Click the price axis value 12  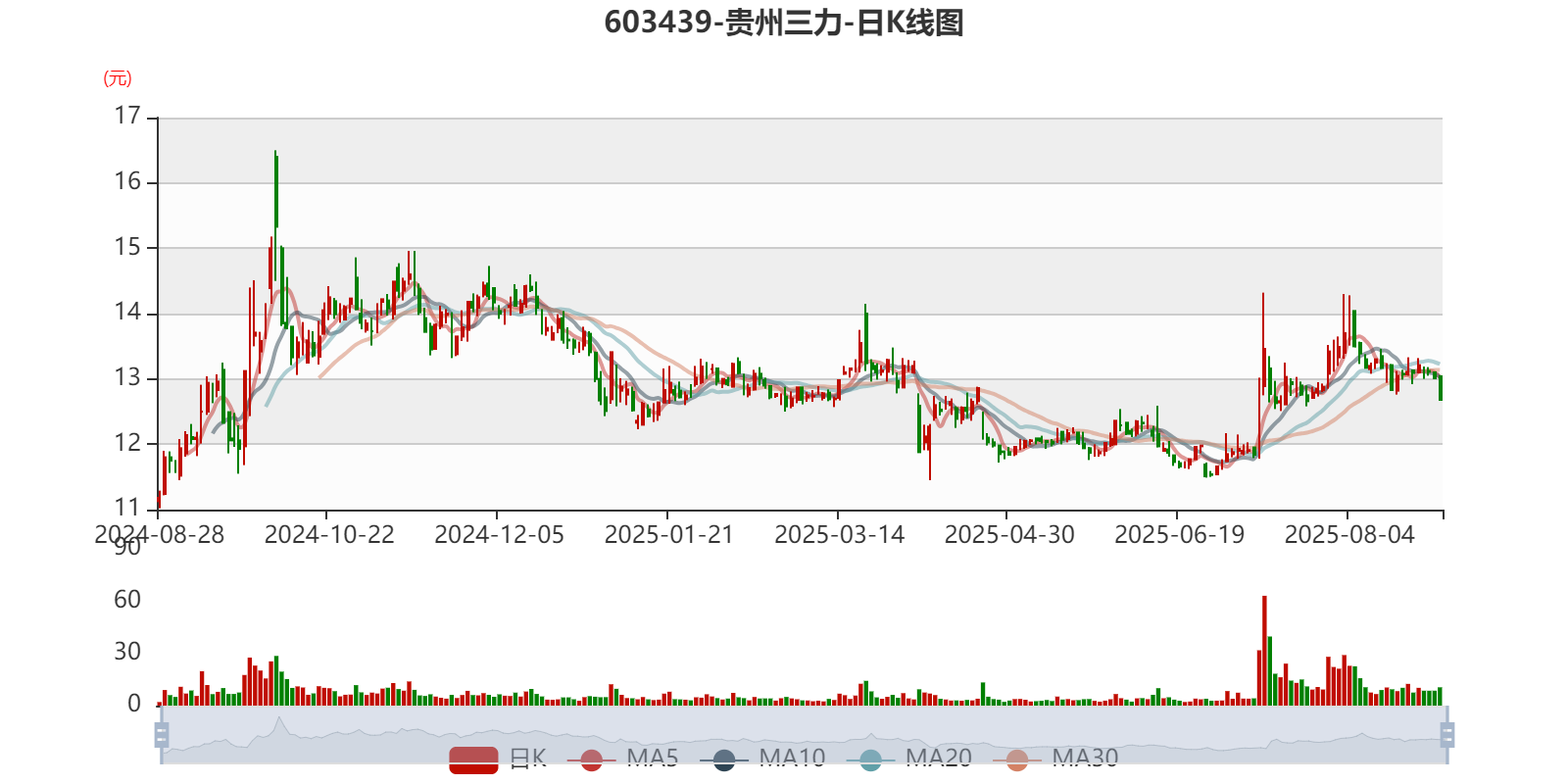(x=127, y=443)
